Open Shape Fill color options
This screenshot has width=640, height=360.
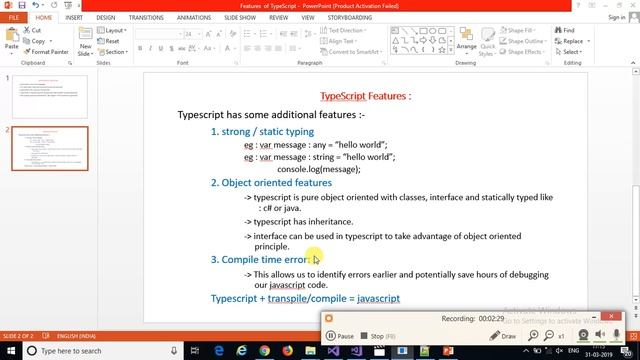(518, 30)
